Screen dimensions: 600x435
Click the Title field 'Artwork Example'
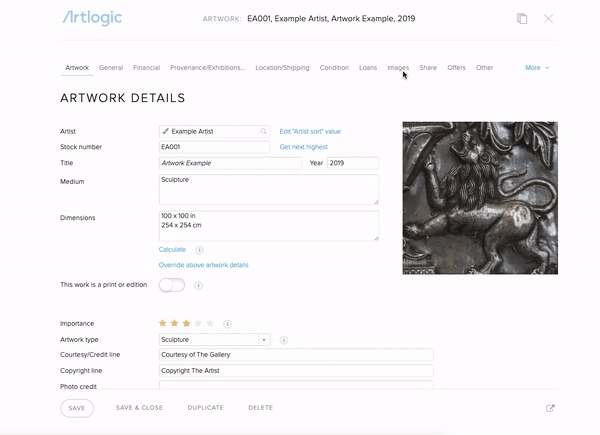(x=230, y=163)
